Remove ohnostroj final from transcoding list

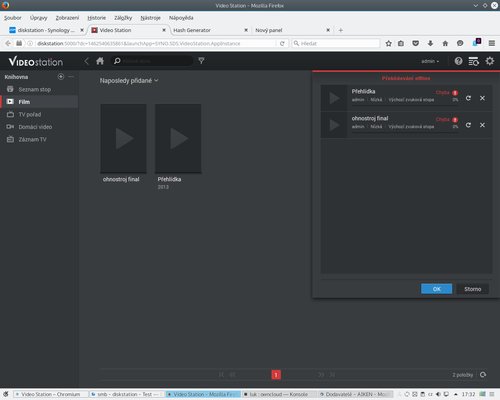click(482, 125)
